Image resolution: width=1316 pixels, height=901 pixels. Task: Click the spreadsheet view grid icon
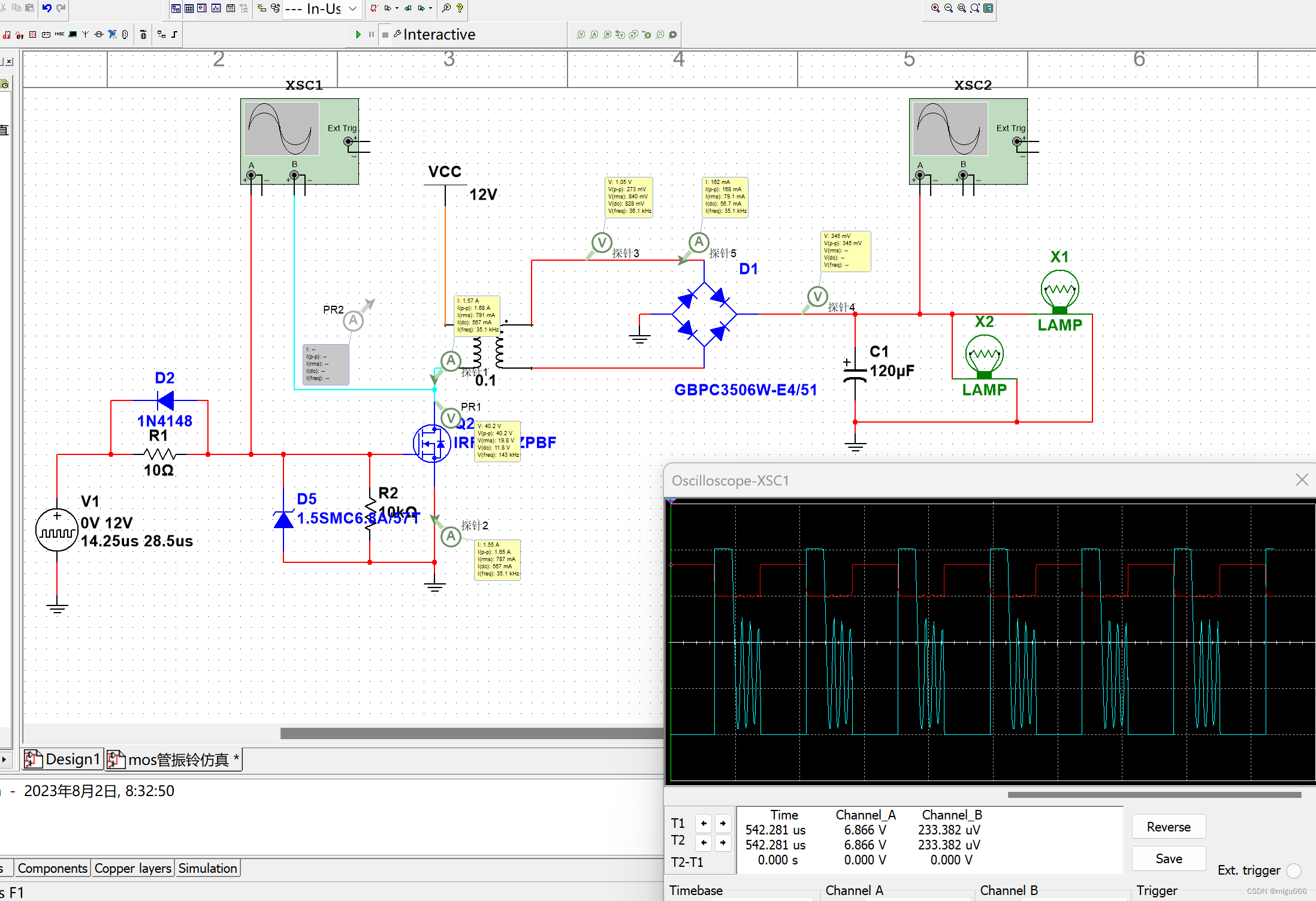pyautogui.click(x=189, y=8)
